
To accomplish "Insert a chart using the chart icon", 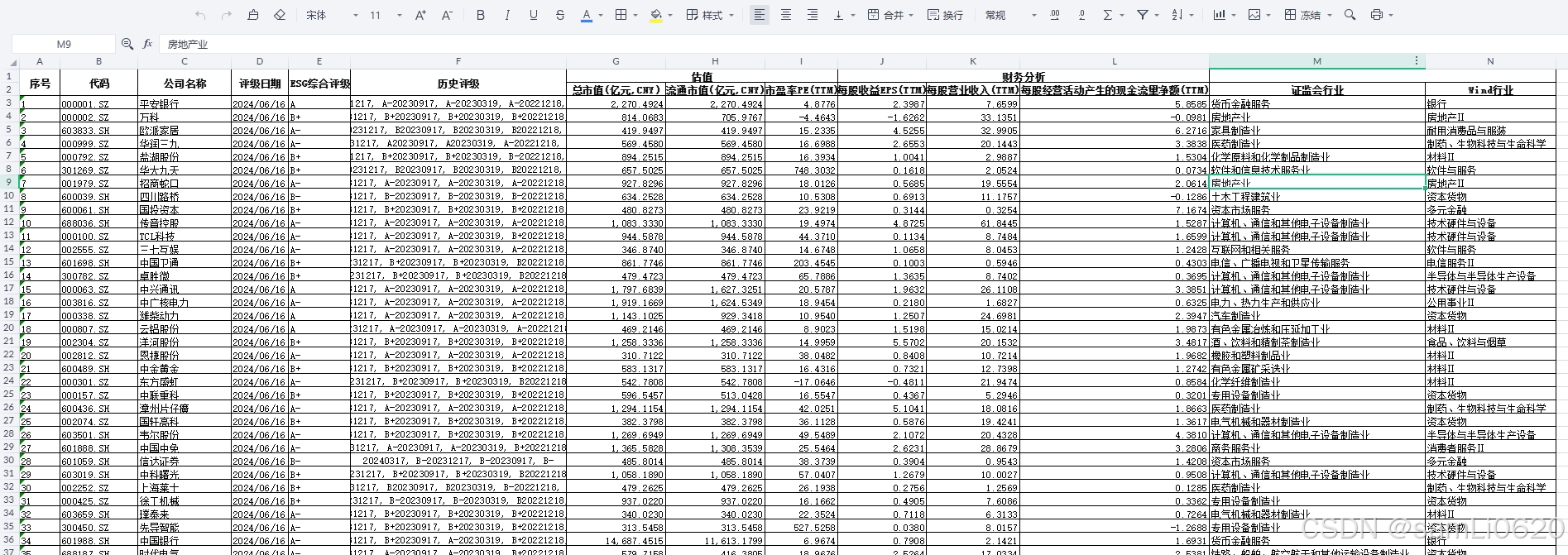I will [x=1220, y=15].
